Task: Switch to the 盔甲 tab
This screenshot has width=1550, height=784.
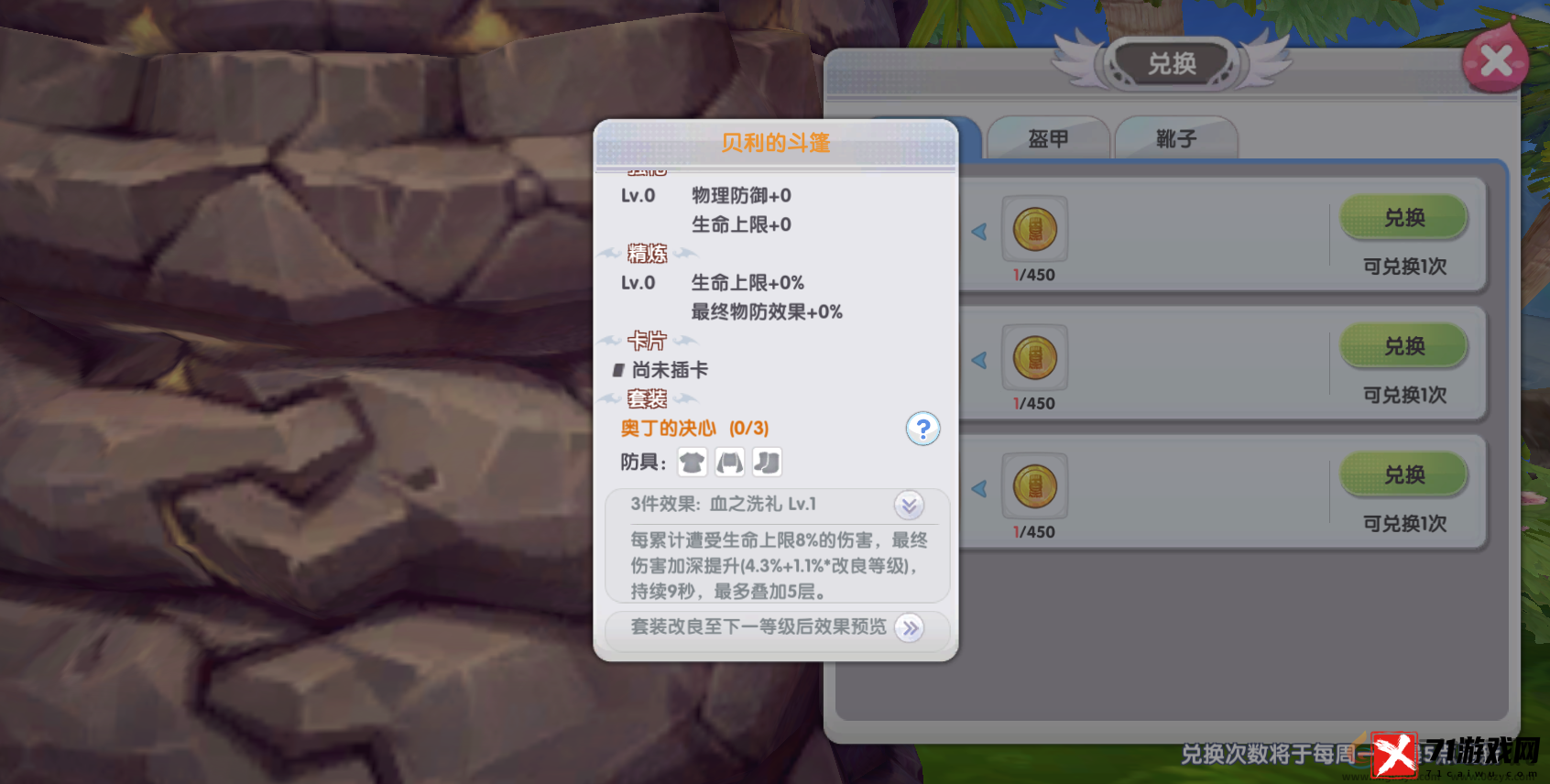Action: [x=1048, y=138]
